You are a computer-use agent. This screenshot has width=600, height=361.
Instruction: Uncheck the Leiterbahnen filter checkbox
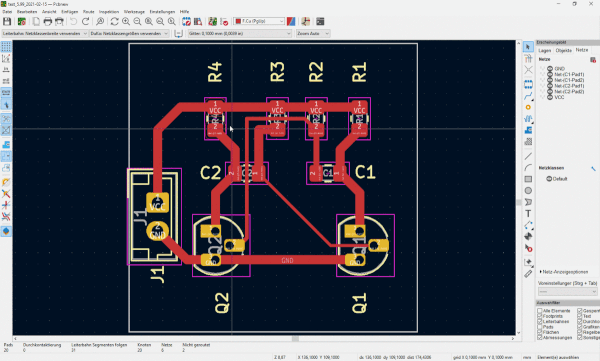coord(540,322)
